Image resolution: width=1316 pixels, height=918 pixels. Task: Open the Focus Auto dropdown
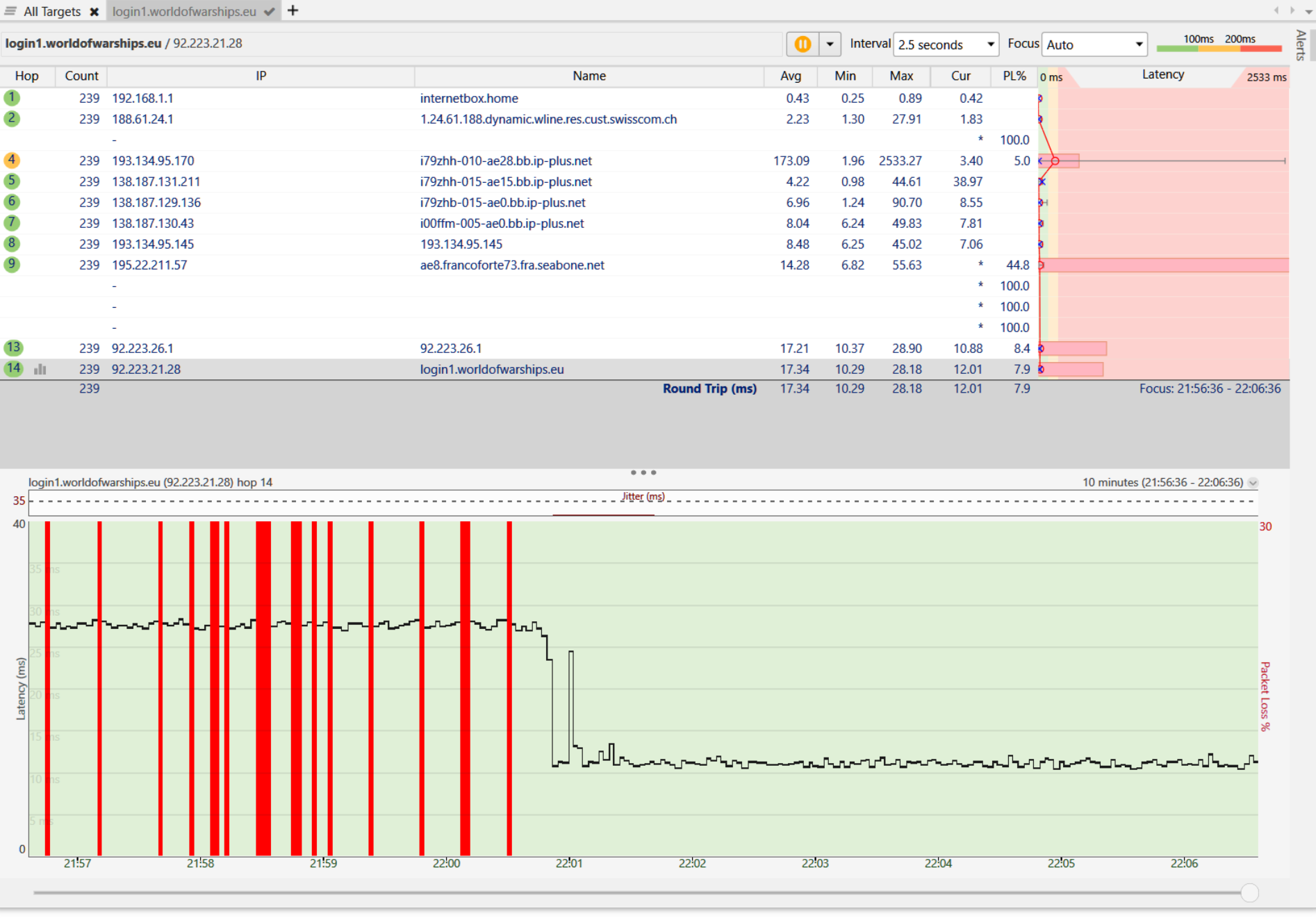click(x=1094, y=44)
